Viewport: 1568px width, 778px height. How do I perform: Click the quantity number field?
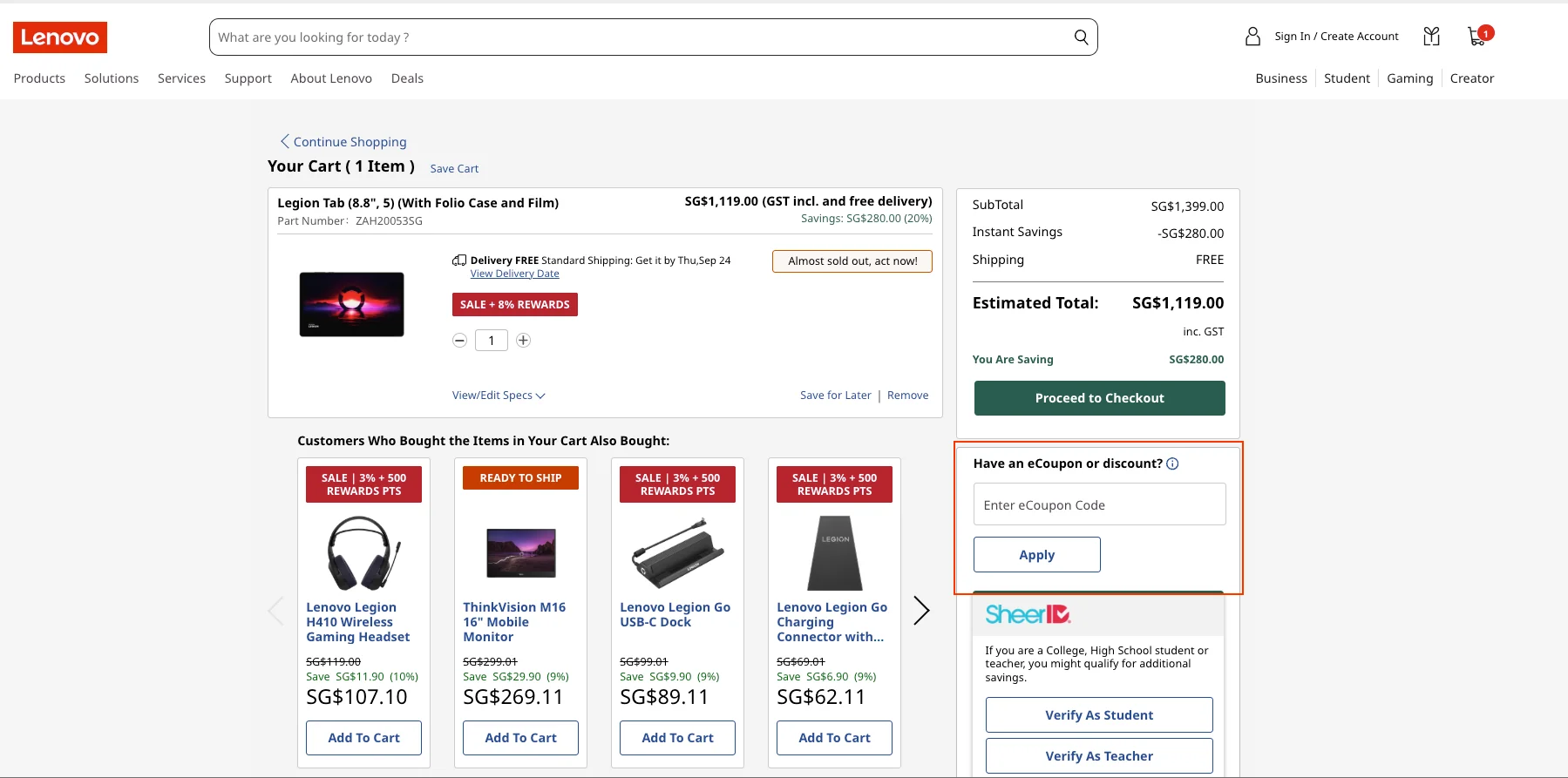coord(492,341)
